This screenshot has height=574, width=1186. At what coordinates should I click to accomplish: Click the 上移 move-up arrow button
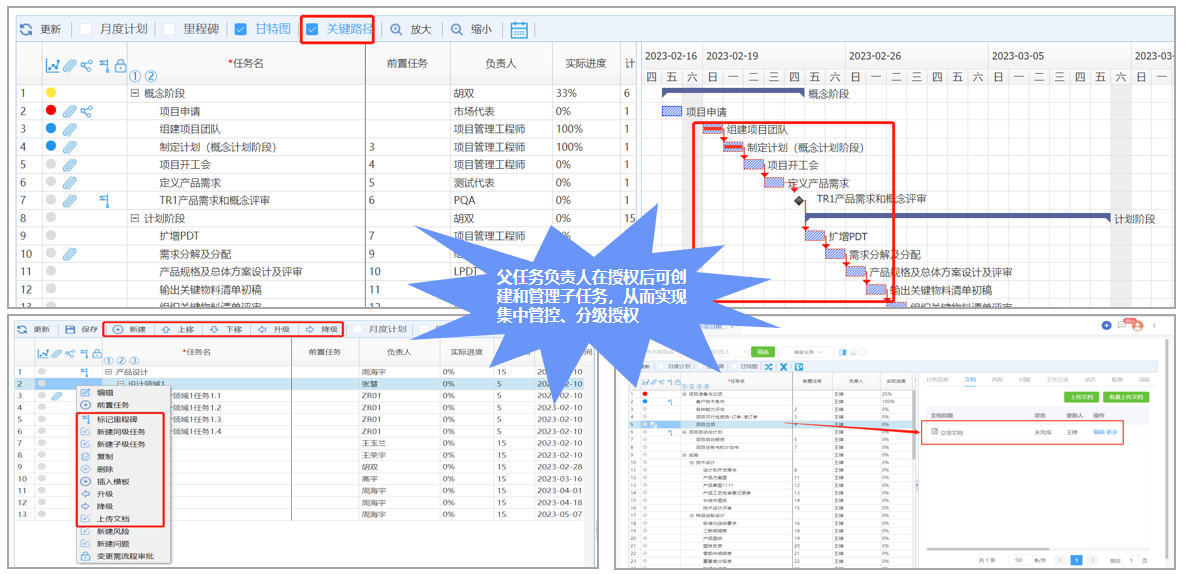coord(167,328)
